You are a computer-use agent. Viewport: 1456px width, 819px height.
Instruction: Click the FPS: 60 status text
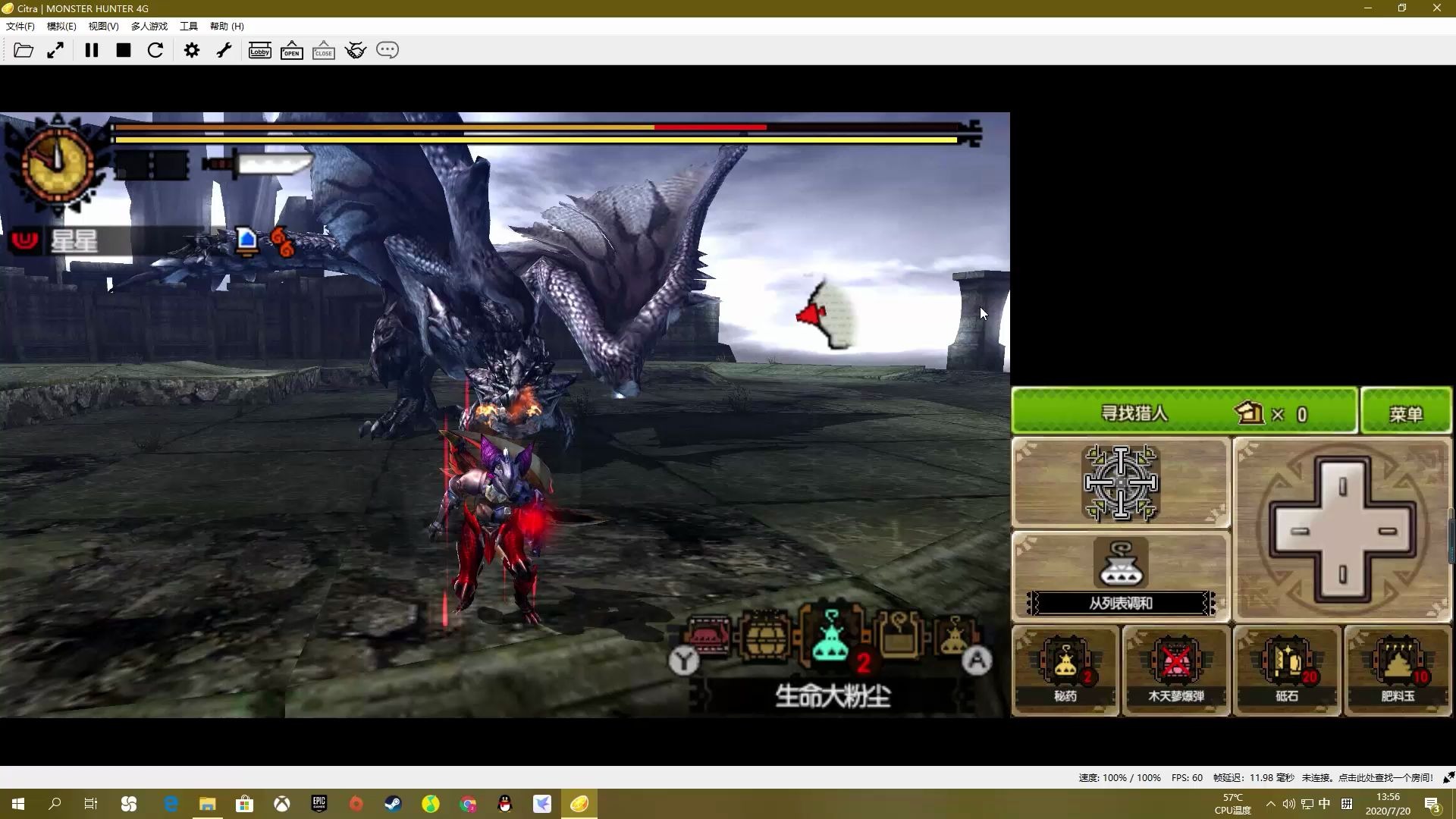1187,777
